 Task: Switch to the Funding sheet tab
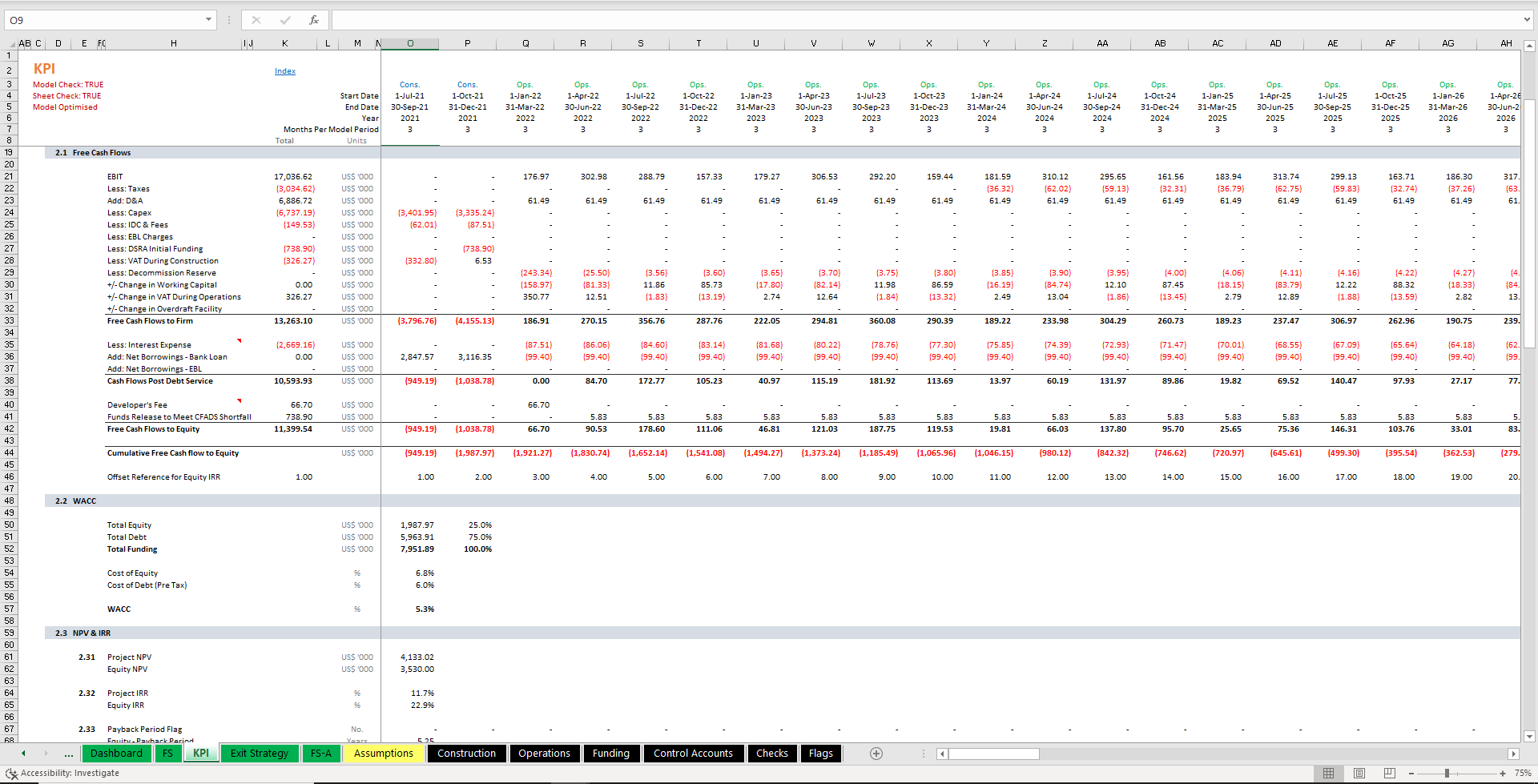(611, 754)
